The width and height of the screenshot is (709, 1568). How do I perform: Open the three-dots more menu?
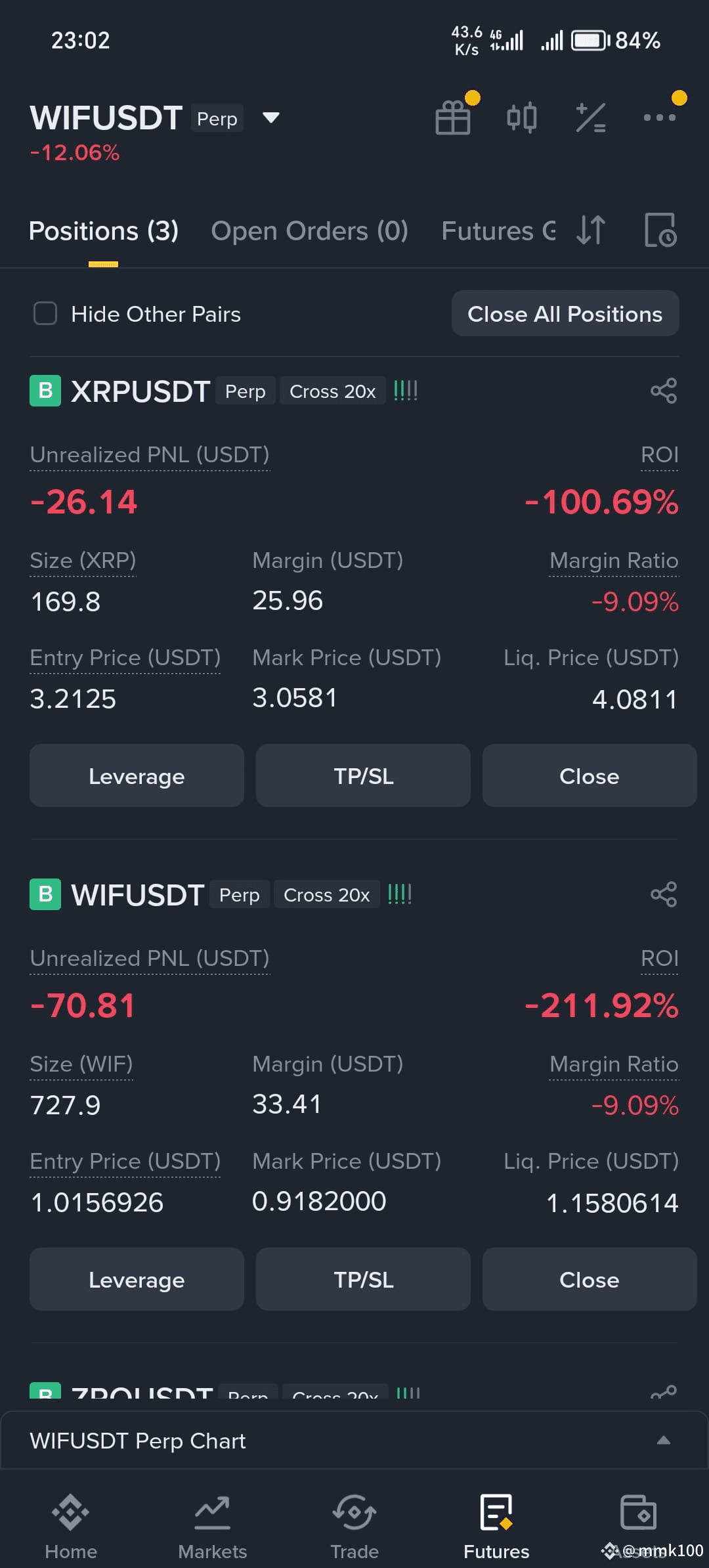[x=660, y=118]
